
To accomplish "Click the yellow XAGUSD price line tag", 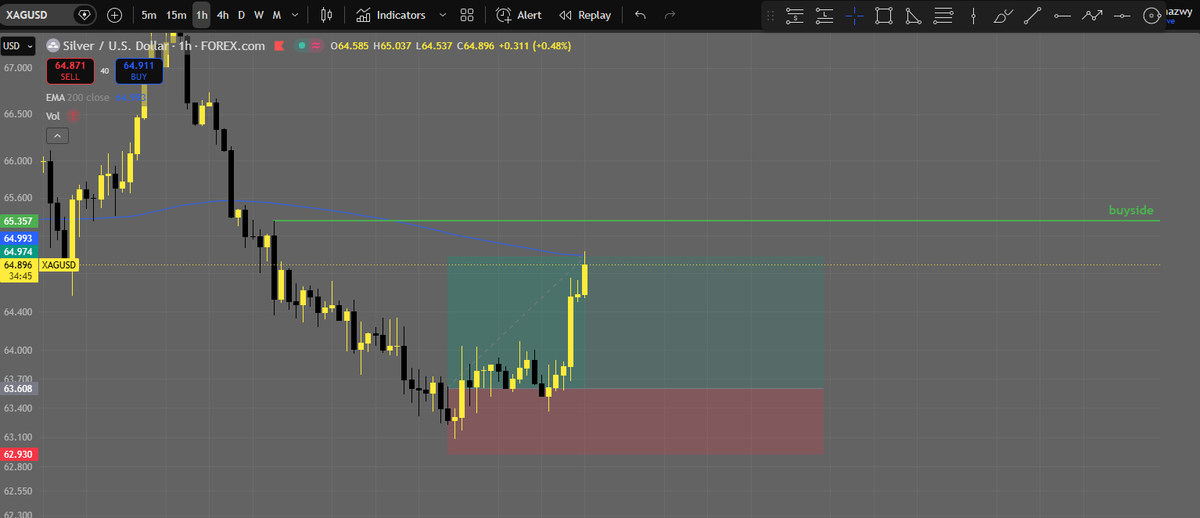I will click(x=61, y=265).
